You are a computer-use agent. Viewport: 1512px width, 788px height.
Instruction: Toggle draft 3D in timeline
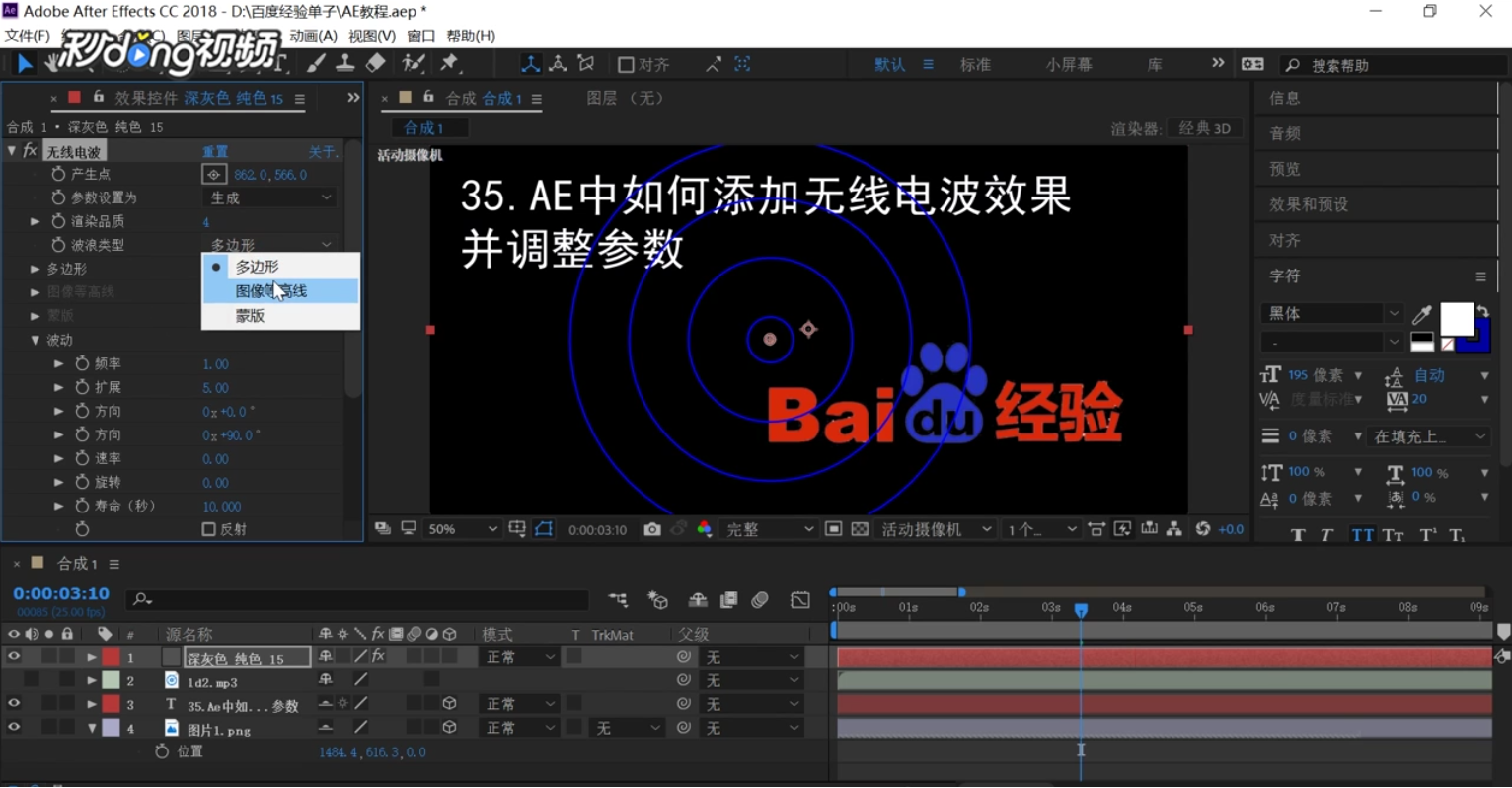(x=657, y=599)
